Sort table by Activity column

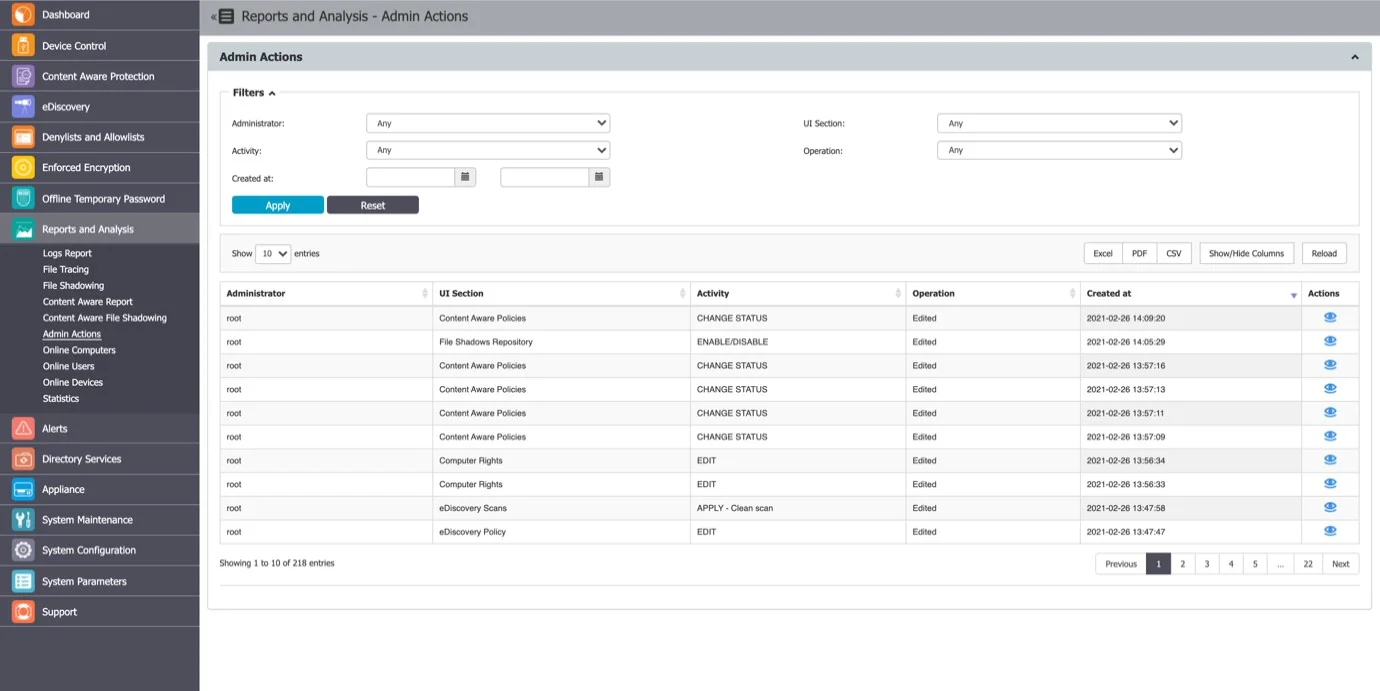[x=798, y=293]
